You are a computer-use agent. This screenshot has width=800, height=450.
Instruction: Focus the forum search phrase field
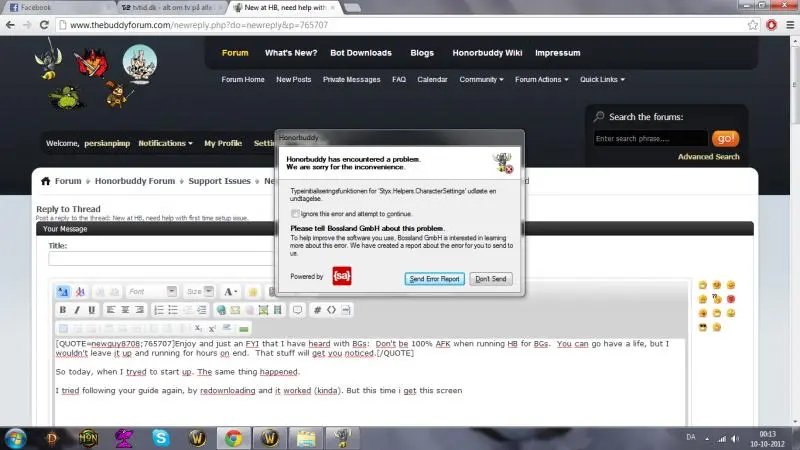coord(651,138)
